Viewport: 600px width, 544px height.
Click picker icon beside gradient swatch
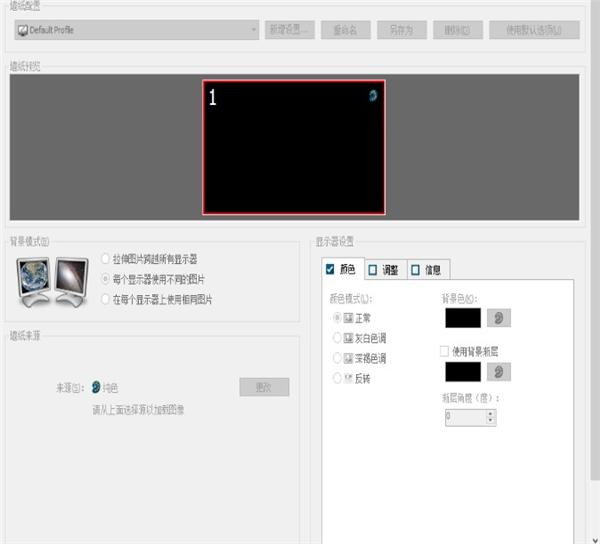(x=499, y=372)
